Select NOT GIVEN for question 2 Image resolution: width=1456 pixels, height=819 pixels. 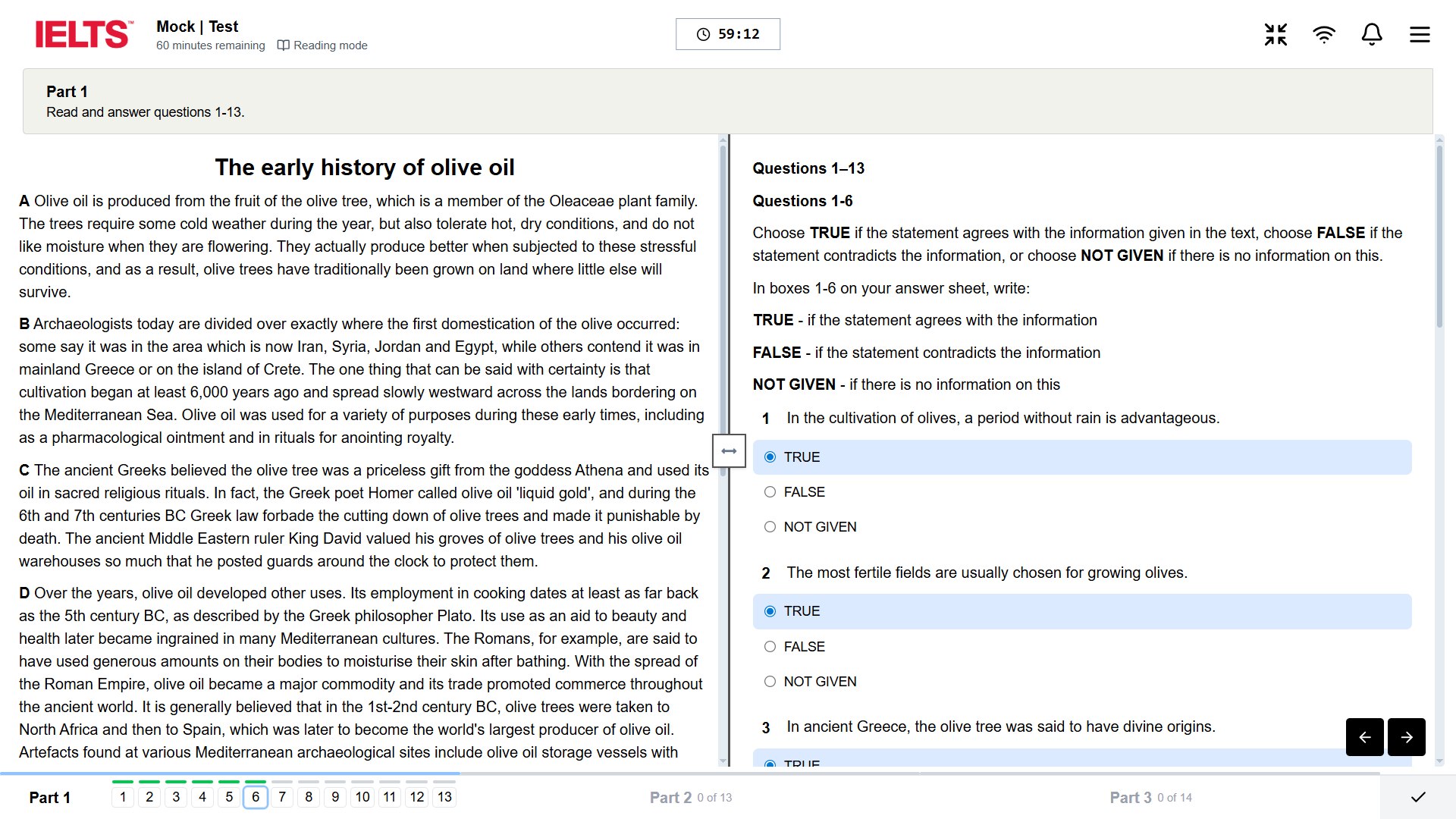(x=1082, y=682)
